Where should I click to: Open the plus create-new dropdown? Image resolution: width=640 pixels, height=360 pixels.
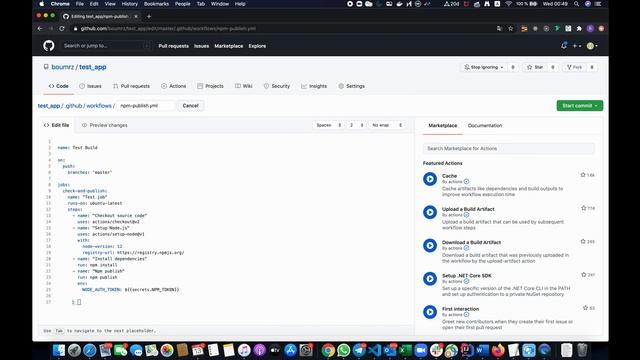(x=576, y=46)
